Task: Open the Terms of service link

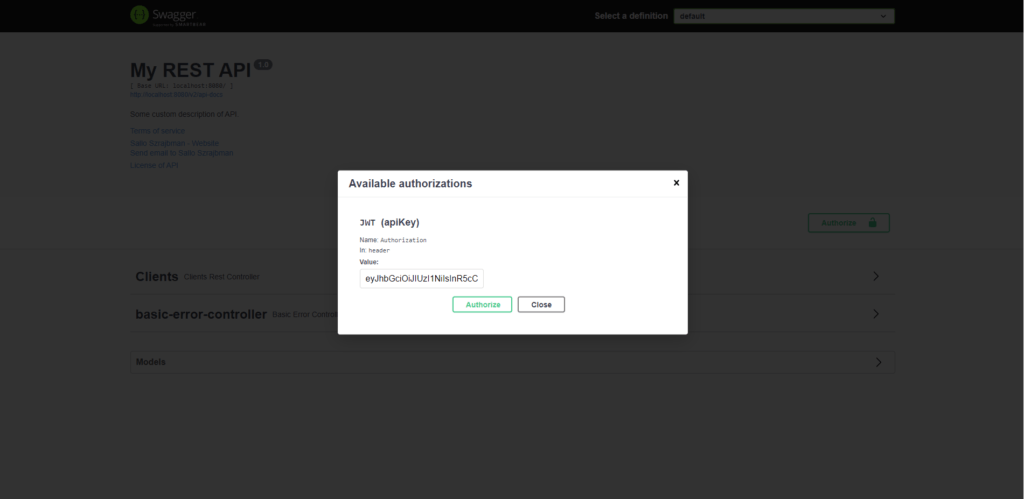Action: click(157, 131)
